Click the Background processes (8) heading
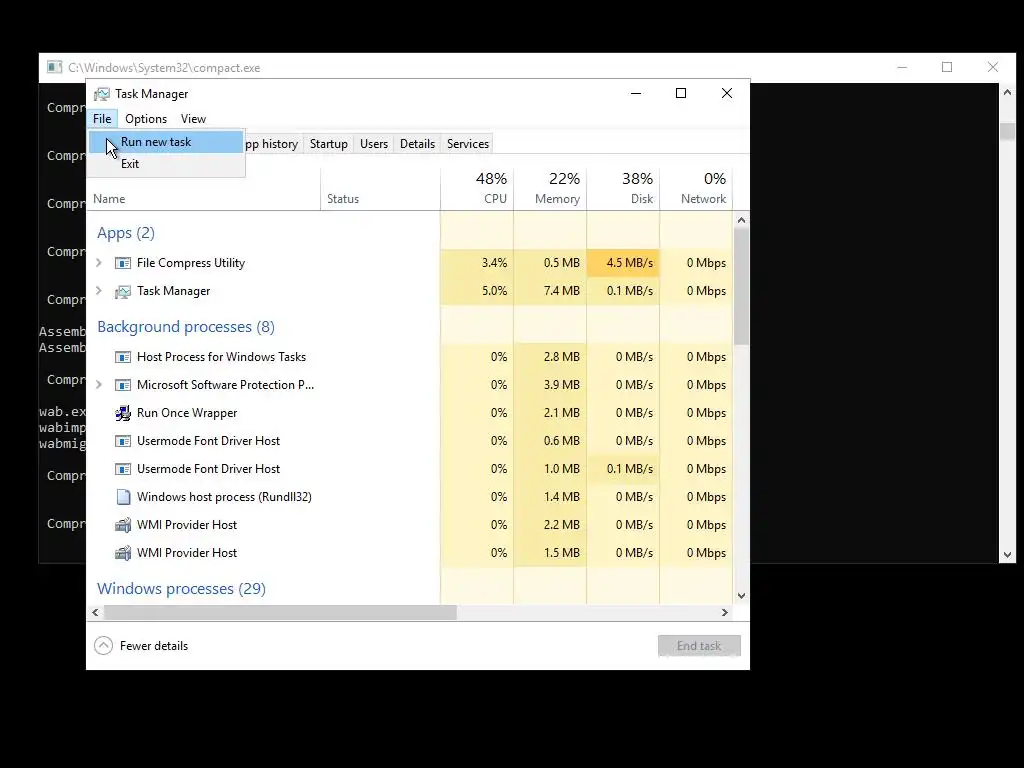The image size is (1024, 768). click(x=186, y=327)
